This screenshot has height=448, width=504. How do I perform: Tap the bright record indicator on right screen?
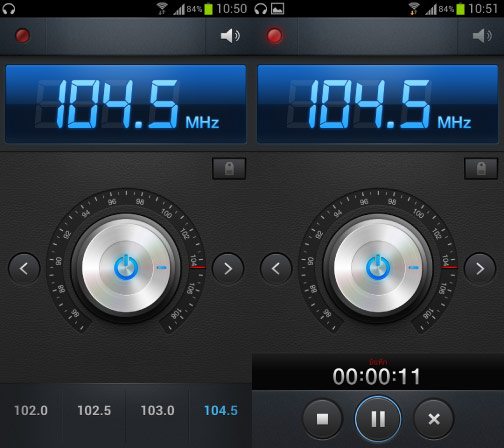tap(275, 36)
